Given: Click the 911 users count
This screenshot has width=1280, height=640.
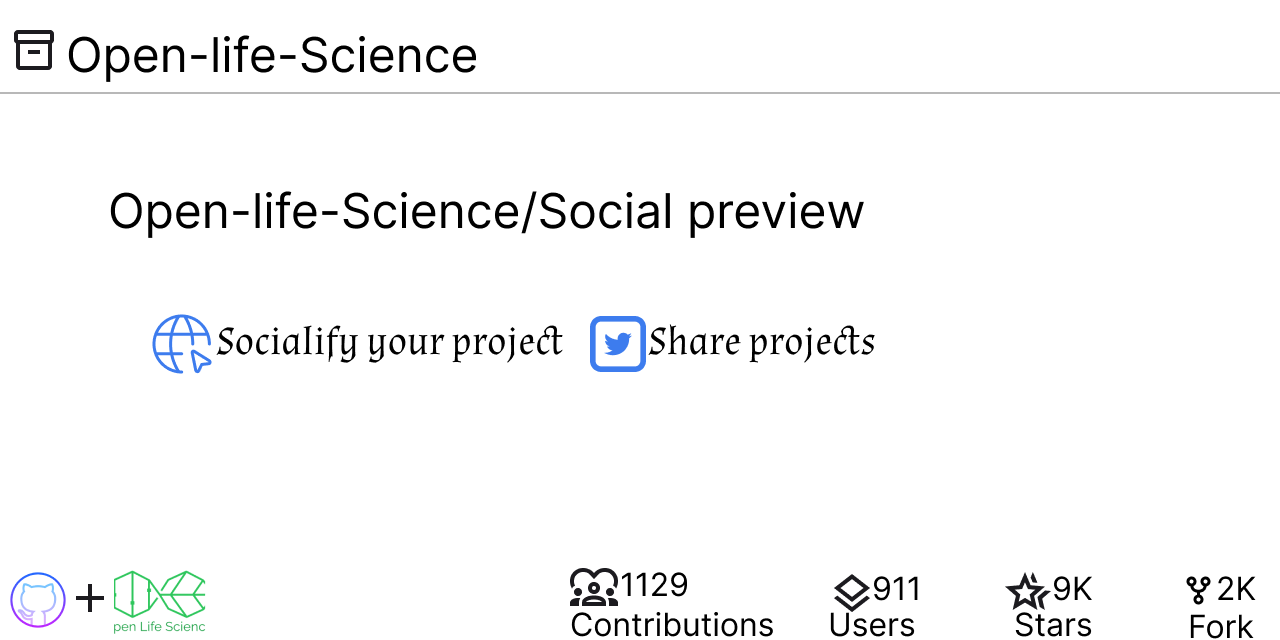Looking at the screenshot, I should pos(897,590).
